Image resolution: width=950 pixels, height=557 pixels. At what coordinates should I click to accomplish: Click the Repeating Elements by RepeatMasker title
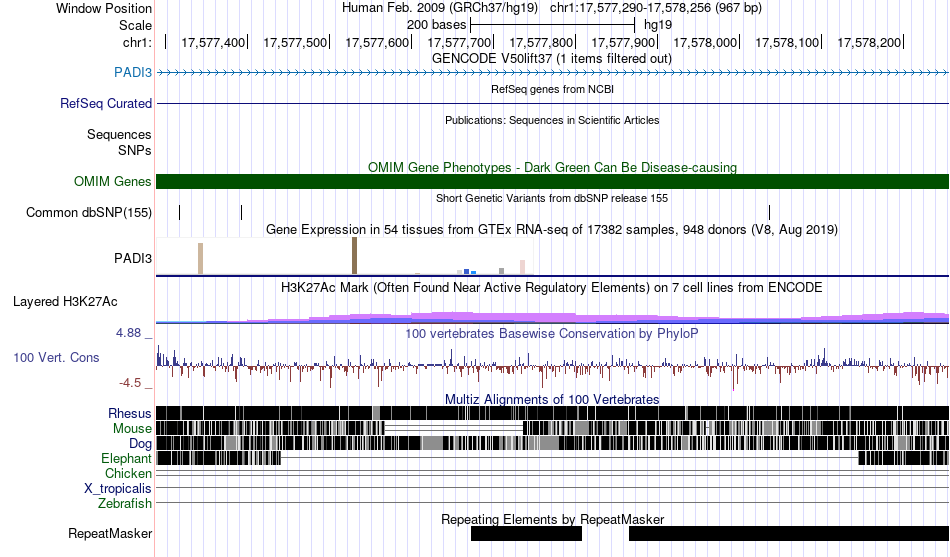[553, 519]
